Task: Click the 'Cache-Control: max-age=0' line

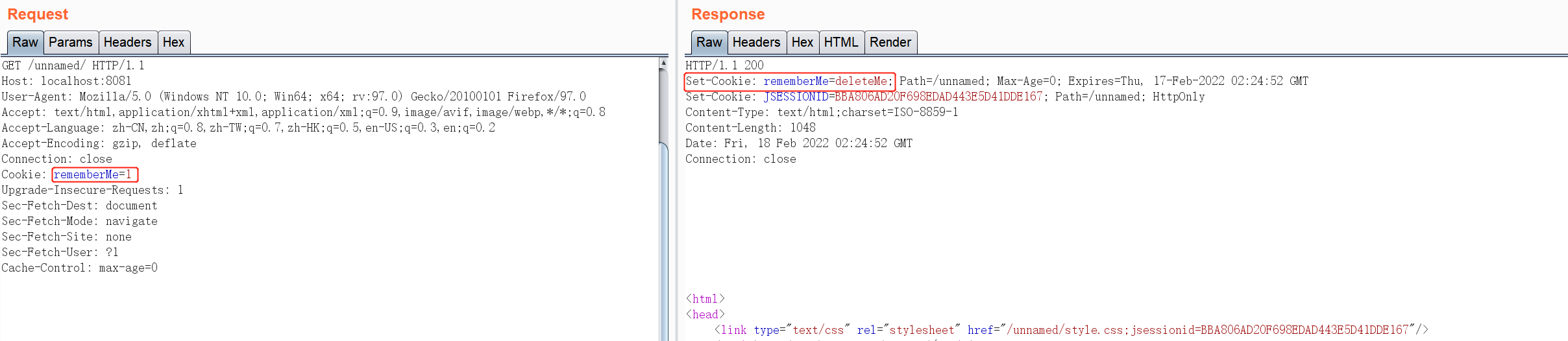Action: [80, 268]
